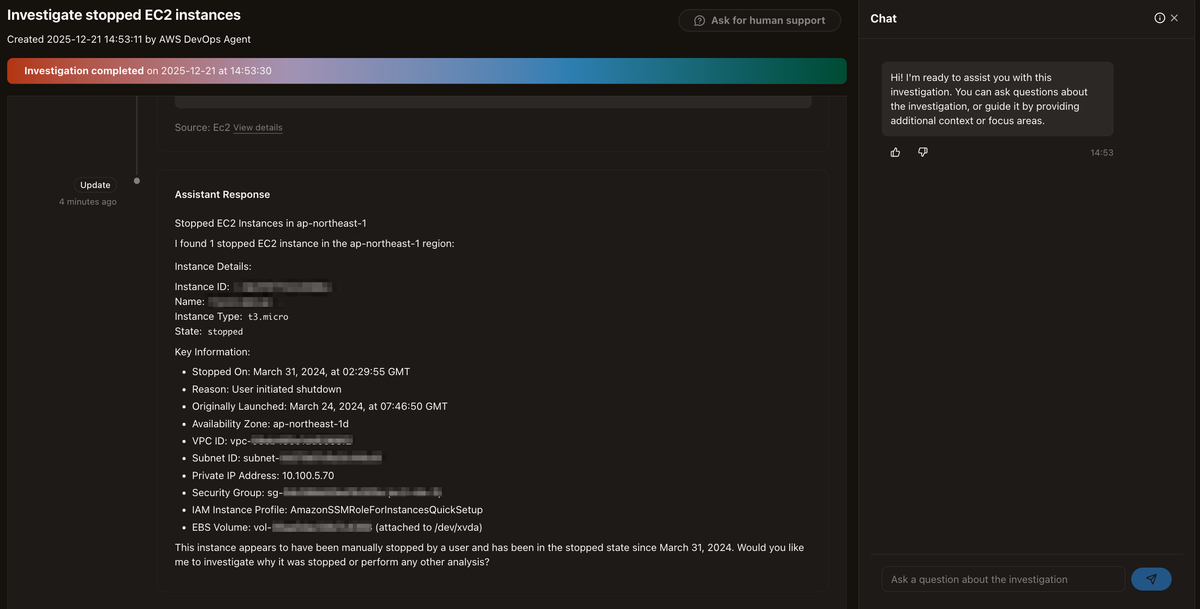Click the 4 minutes ago timestamp

(x=88, y=202)
